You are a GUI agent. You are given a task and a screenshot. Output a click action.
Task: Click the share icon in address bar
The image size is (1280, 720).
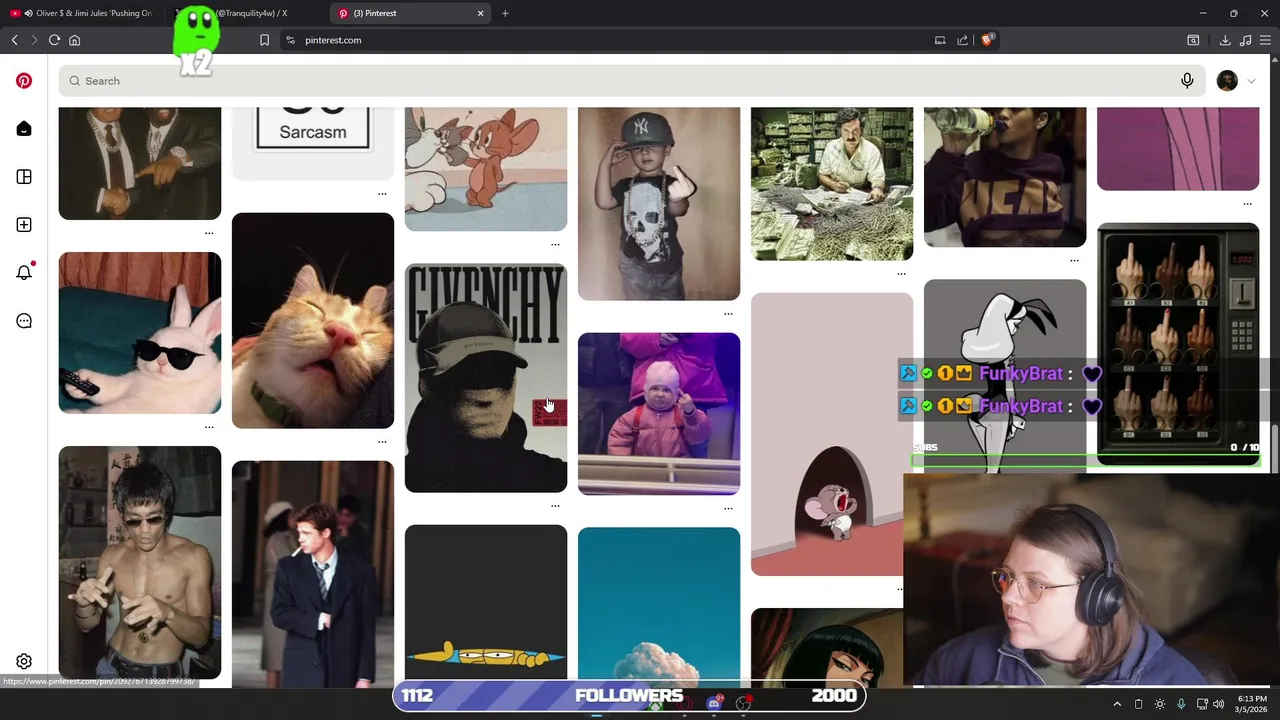pos(962,40)
